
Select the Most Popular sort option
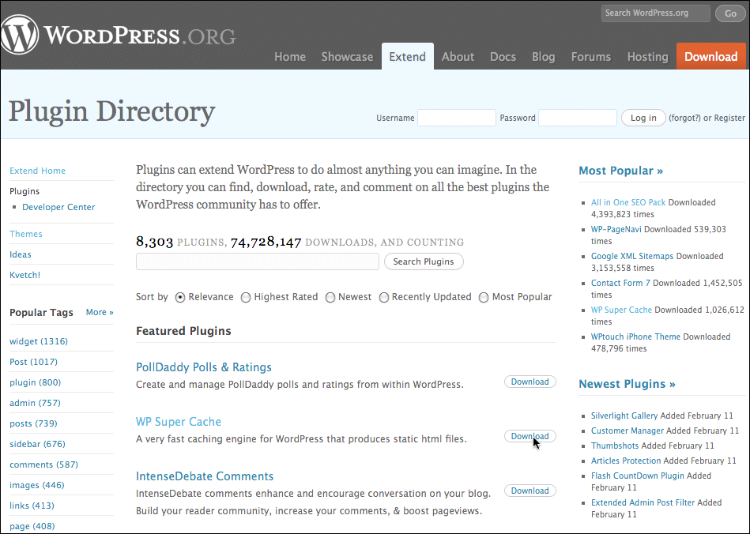coord(484,298)
